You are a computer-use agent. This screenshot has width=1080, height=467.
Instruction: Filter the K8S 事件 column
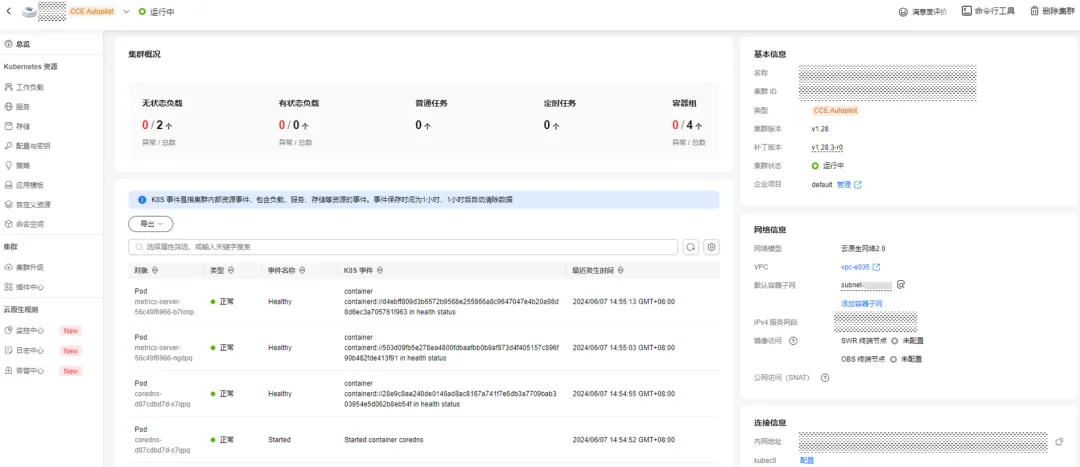point(380,271)
